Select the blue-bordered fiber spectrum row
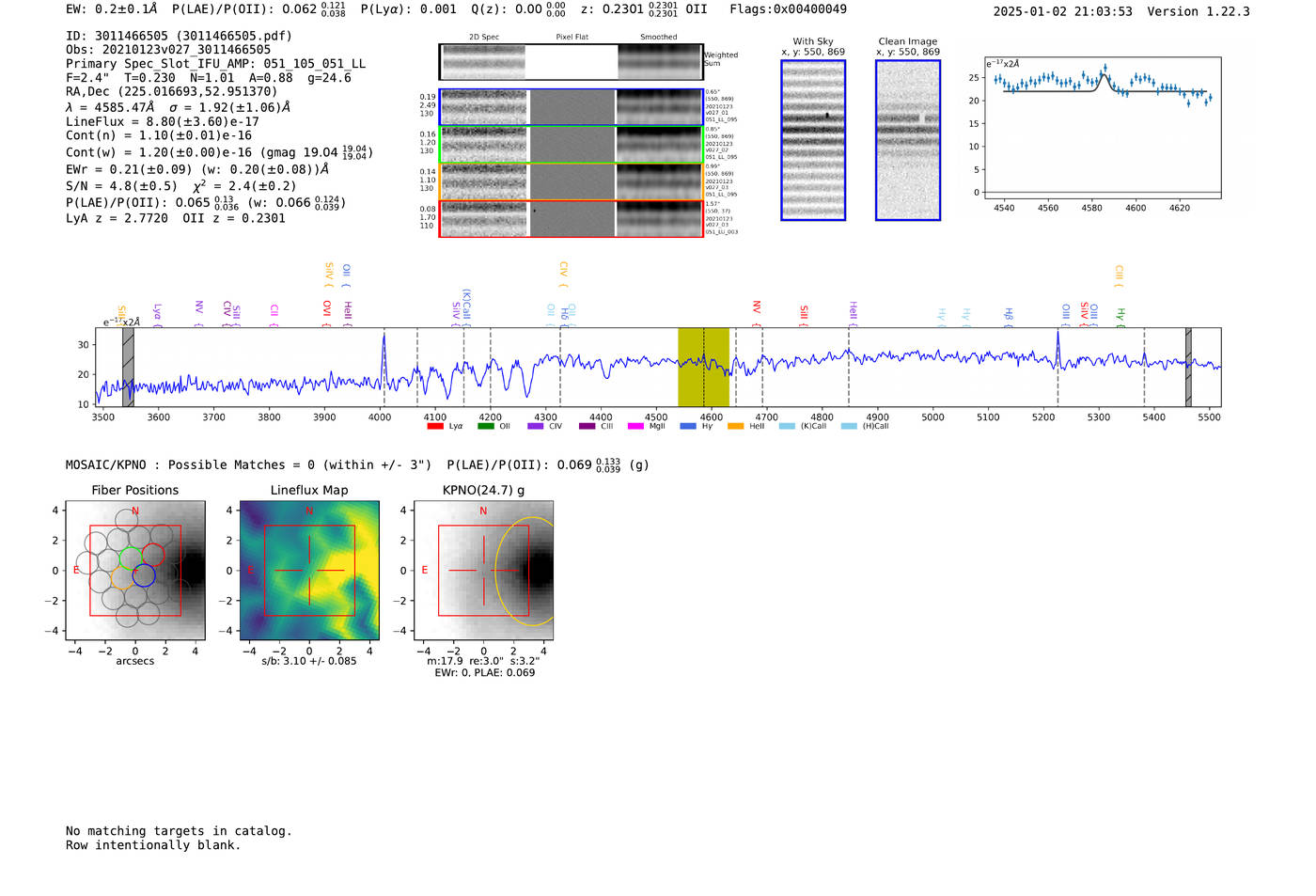 [x=571, y=107]
